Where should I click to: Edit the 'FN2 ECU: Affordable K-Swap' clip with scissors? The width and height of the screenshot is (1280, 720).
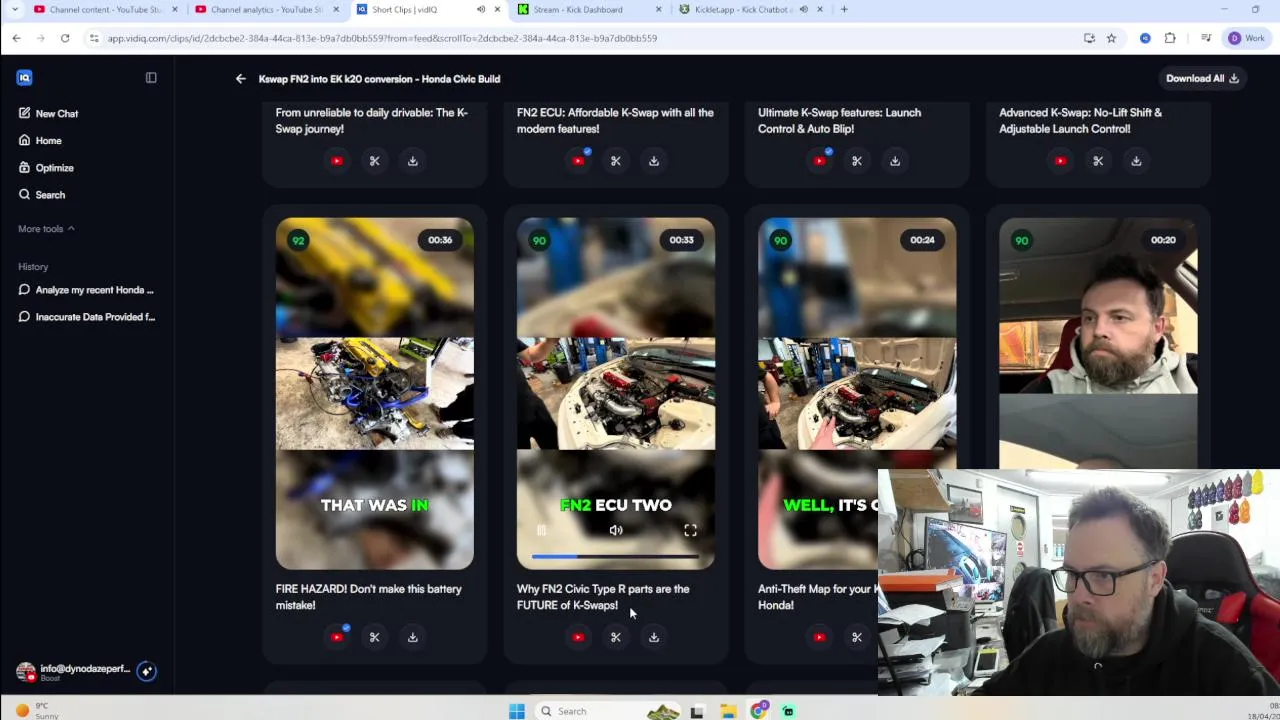coord(616,161)
